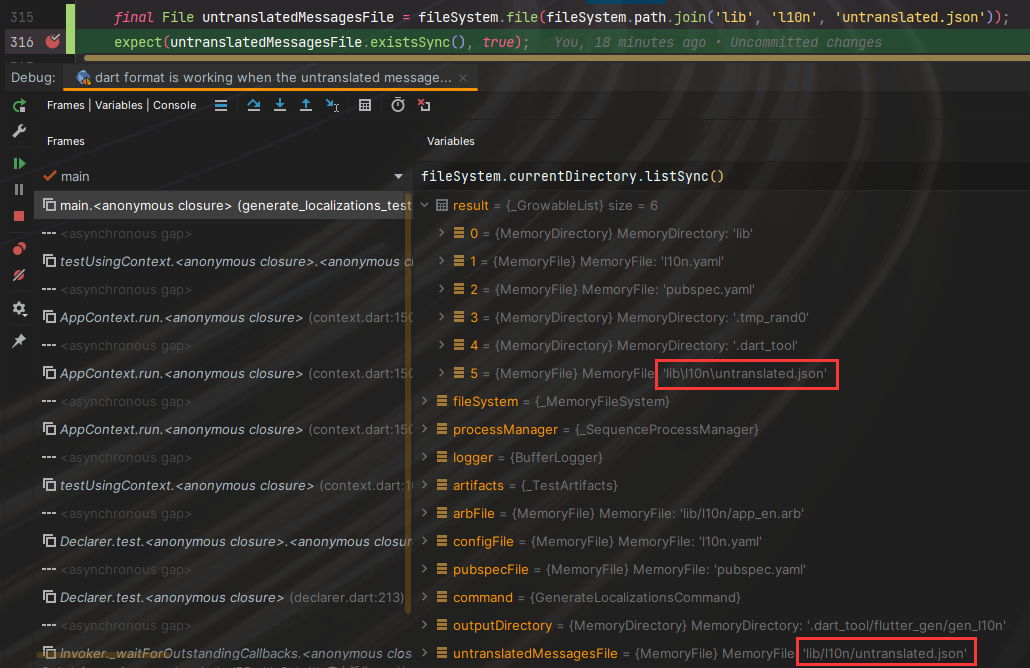Open debugger settings wrench icon
1030x668 pixels.
click(x=19, y=131)
